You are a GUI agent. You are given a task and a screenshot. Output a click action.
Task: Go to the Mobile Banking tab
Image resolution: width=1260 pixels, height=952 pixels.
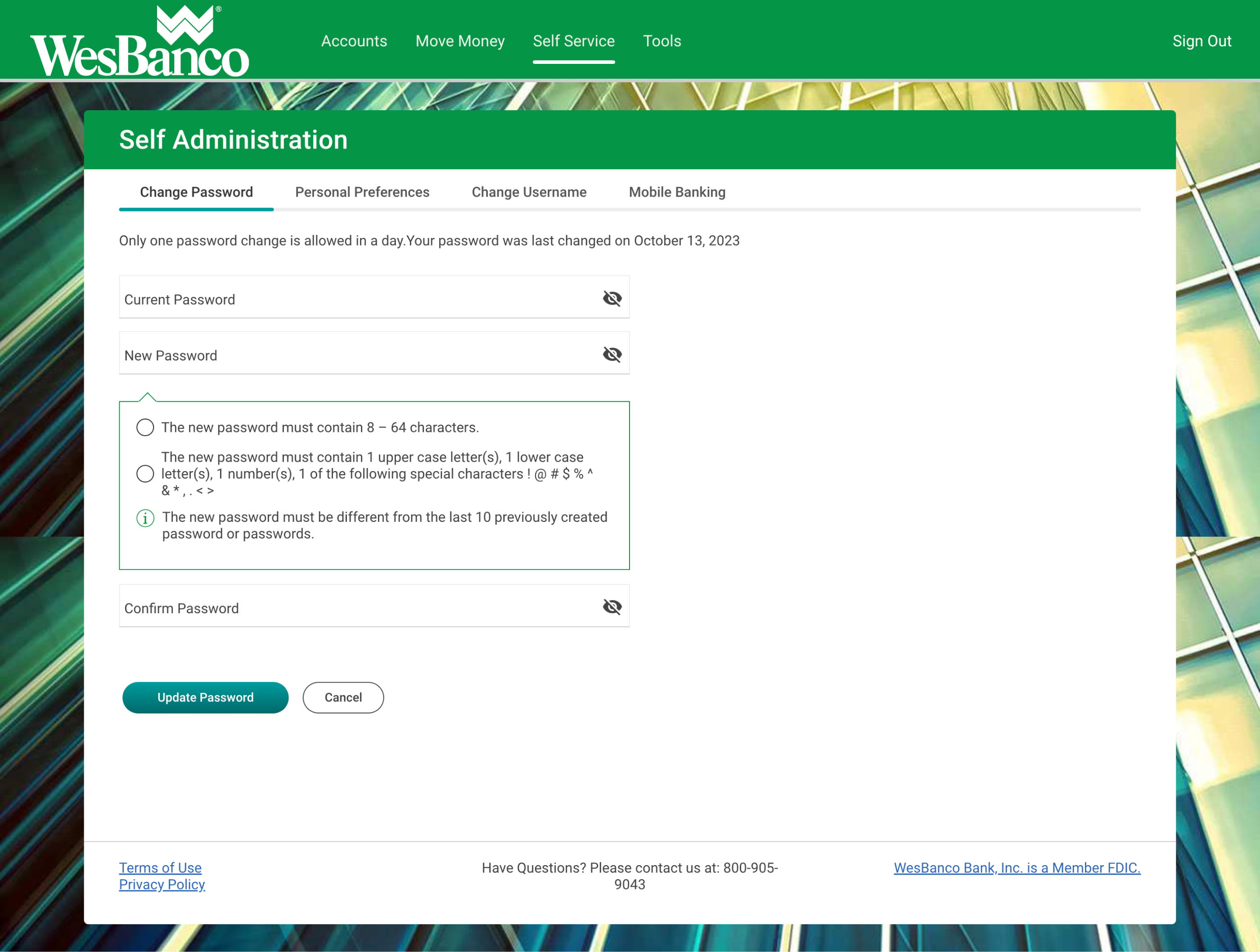(x=677, y=193)
